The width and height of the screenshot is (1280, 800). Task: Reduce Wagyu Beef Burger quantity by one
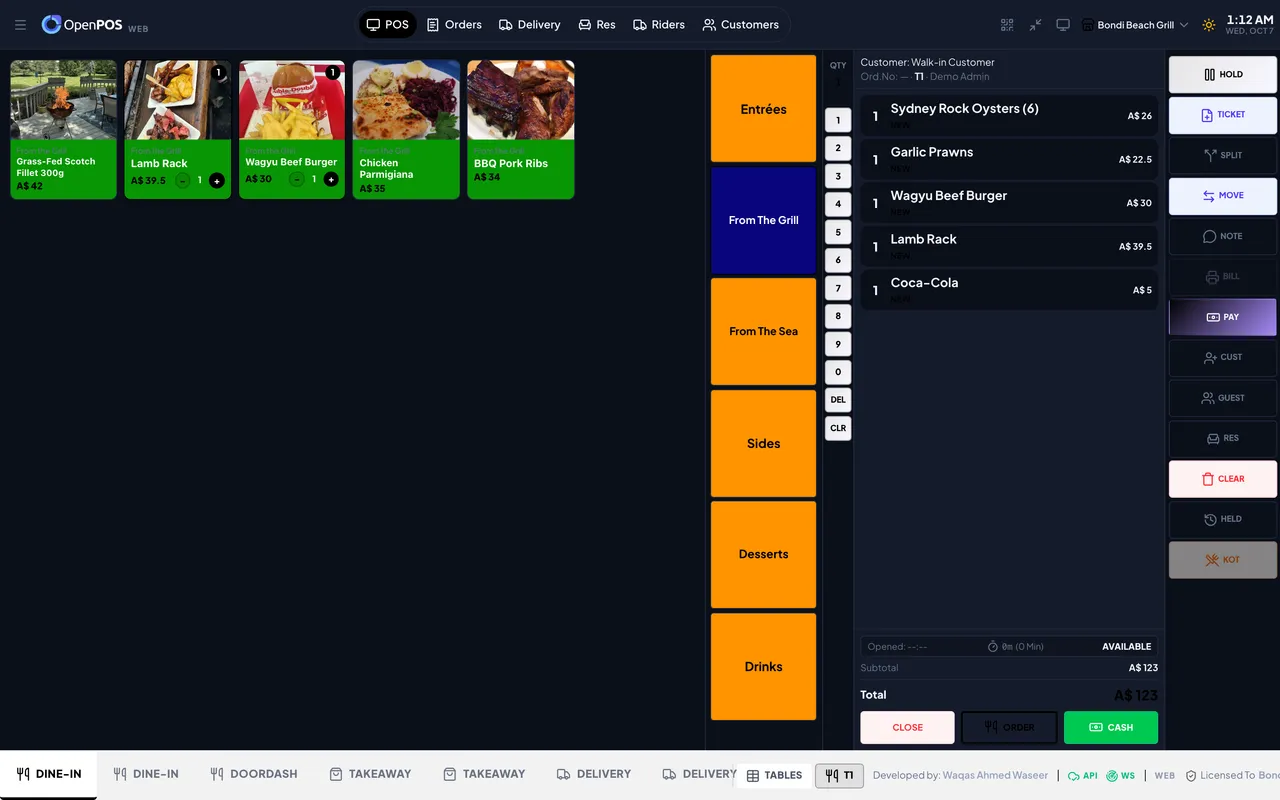[x=296, y=179]
